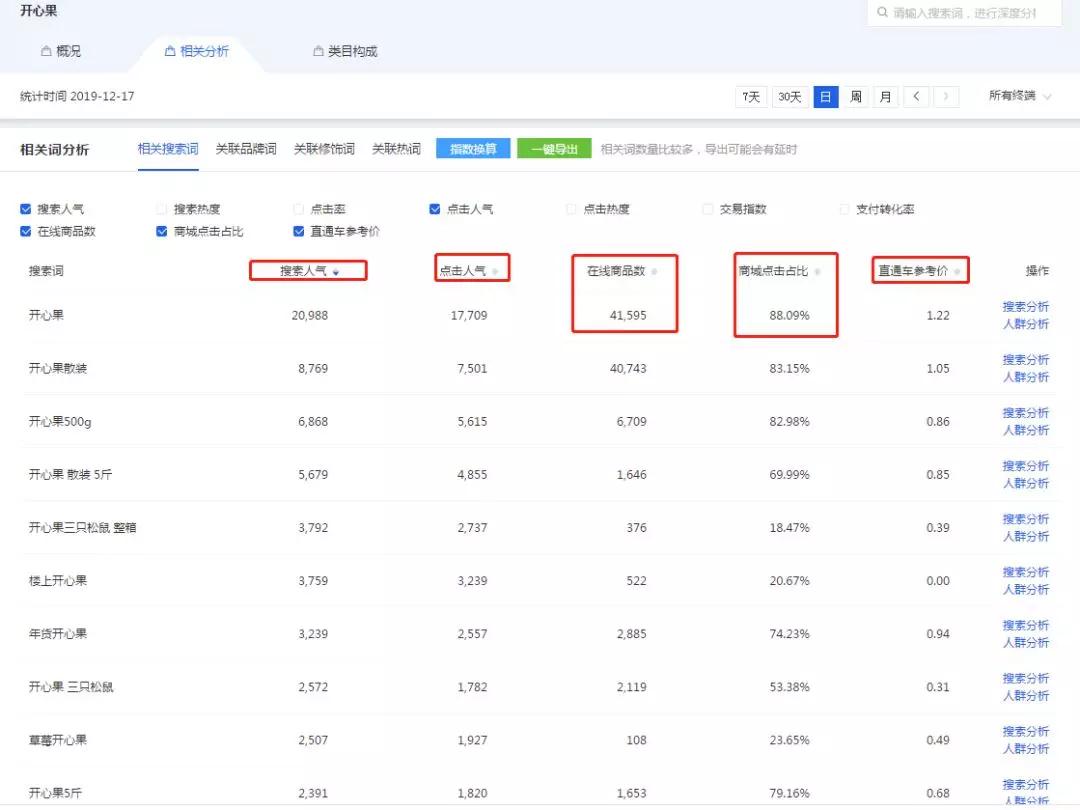Viewport: 1080px width, 810px height.
Task: Click the right chevron date navigation arrow
Action: (x=946, y=96)
